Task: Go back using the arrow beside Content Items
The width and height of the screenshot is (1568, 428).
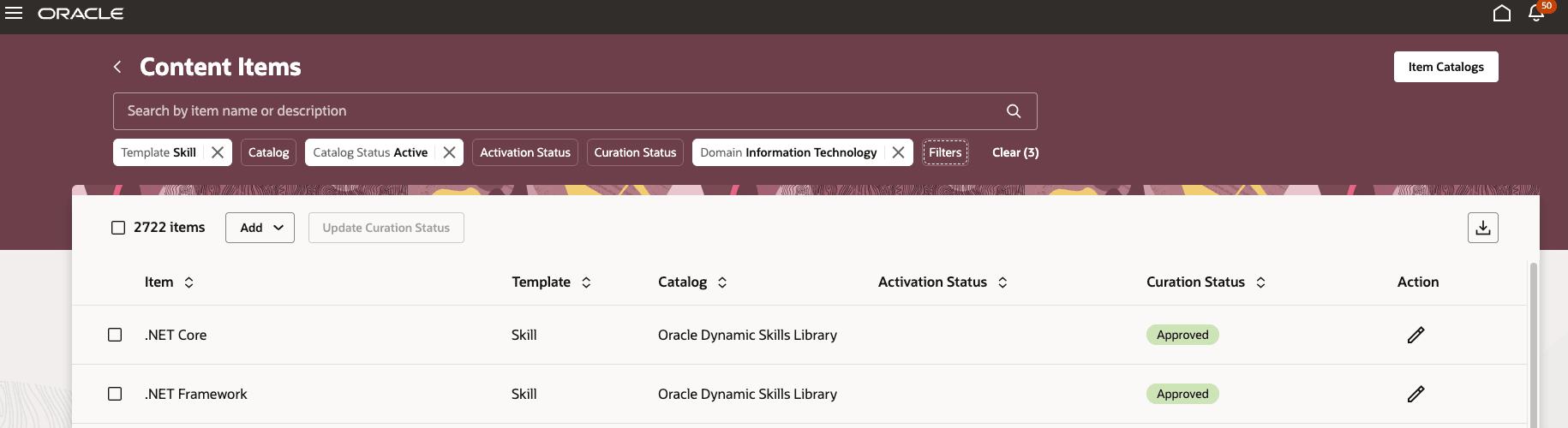Action: pyautogui.click(x=117, y=67)
